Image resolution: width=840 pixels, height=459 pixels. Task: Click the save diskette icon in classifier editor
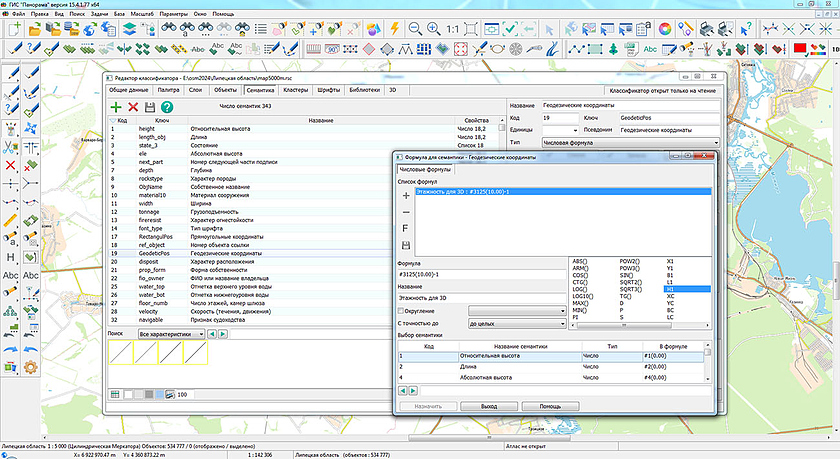click(150, 106)
